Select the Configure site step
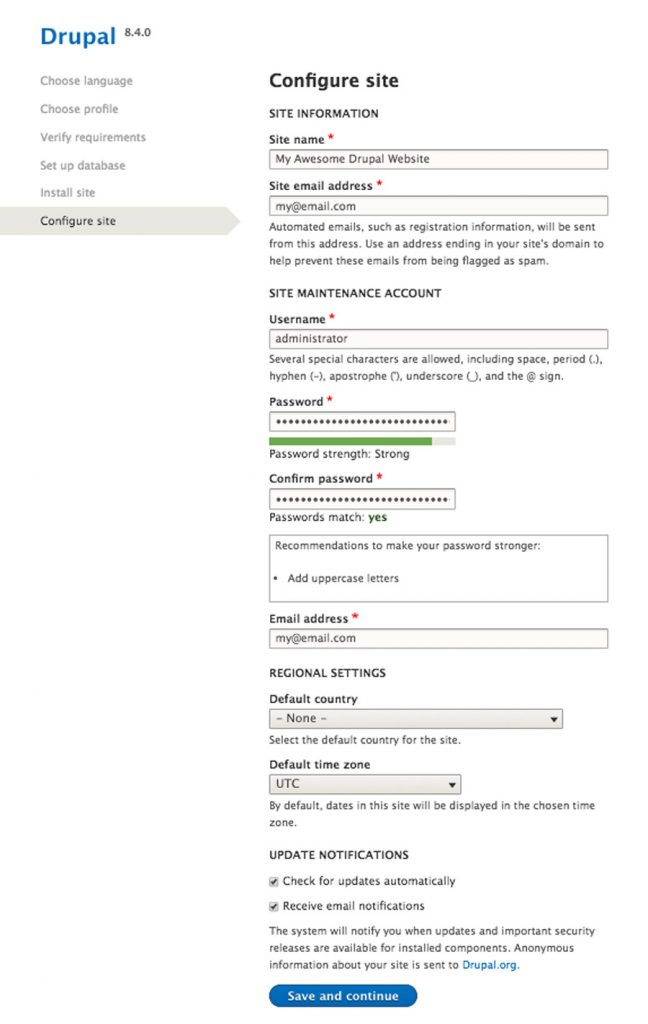This screenshot has width=648, height=1024. coord(78,221)
